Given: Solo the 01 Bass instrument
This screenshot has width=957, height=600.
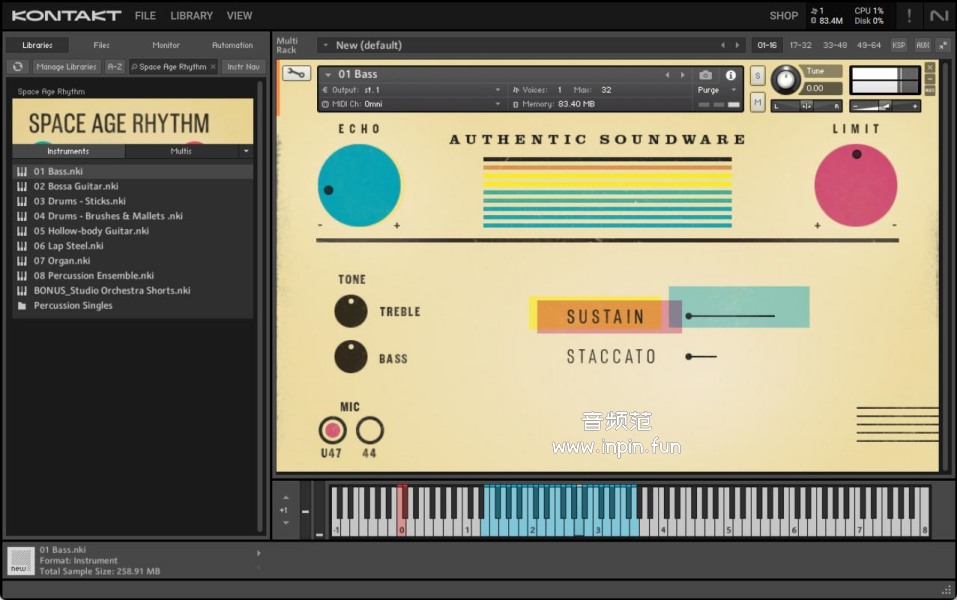Looking at the screenshot, I should click(x=757, y=76).
